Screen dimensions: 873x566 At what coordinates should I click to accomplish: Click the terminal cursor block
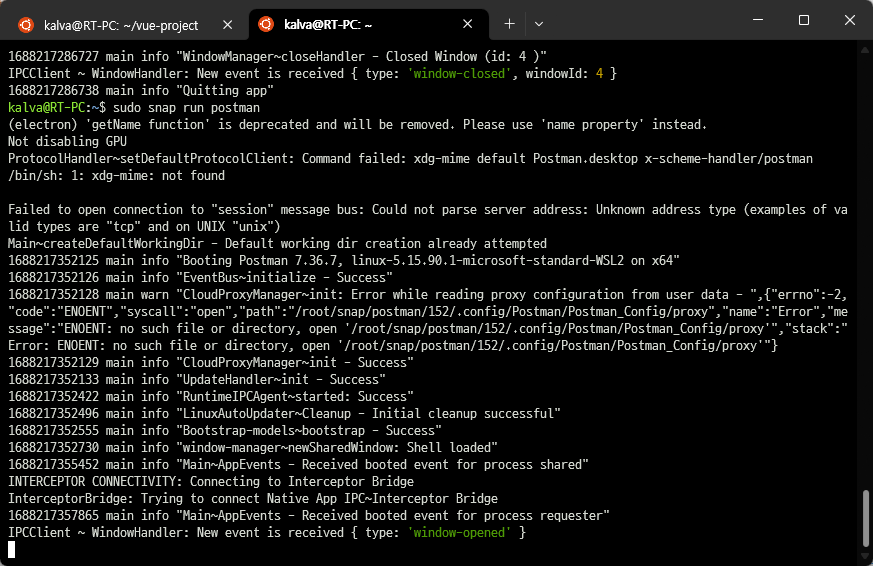point(12,549)
